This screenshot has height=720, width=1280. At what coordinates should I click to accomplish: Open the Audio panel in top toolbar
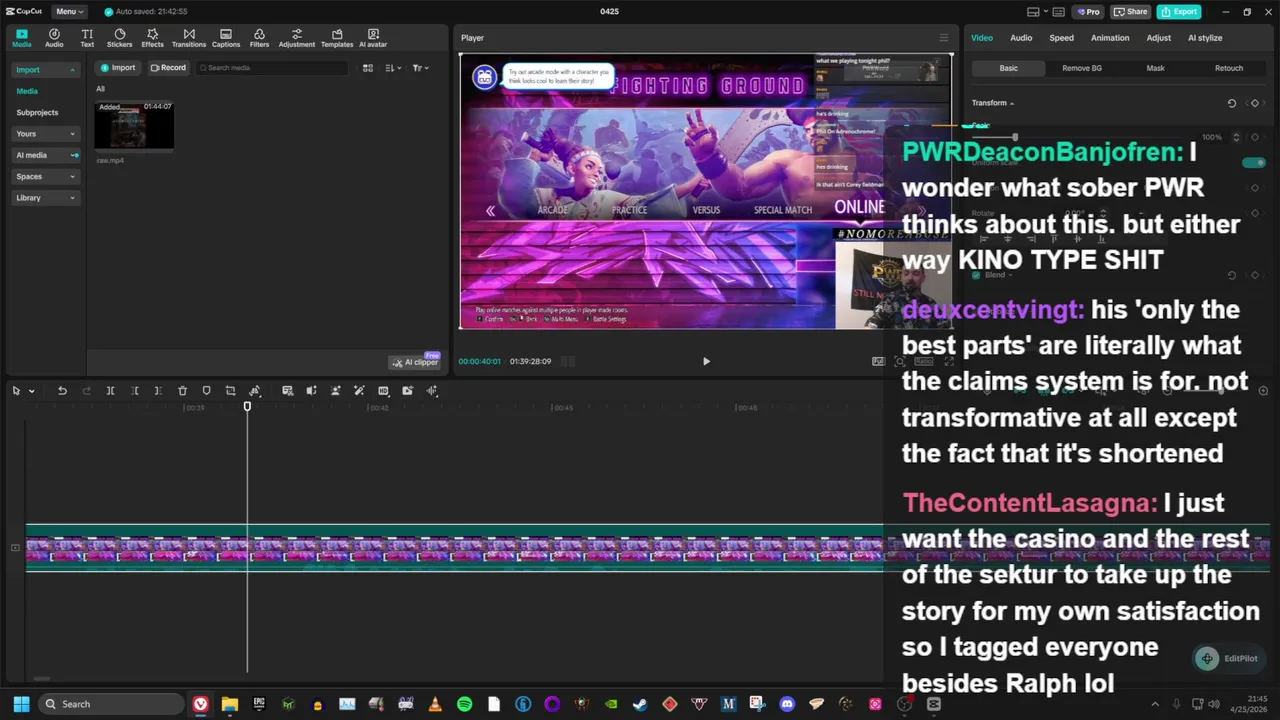tap(54, 38)
